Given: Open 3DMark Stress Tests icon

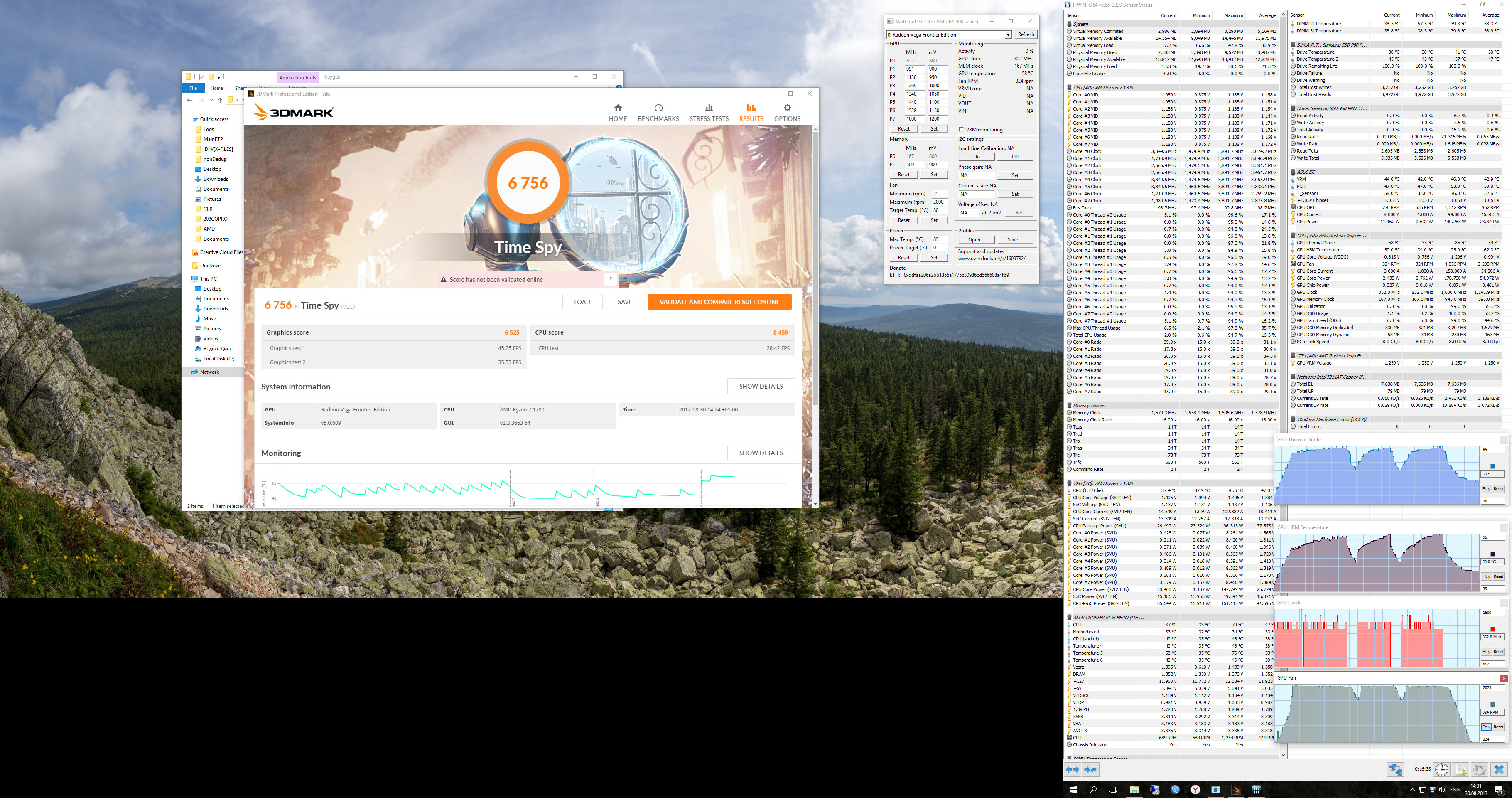Looking at the screenshot, I should (709, 108).
